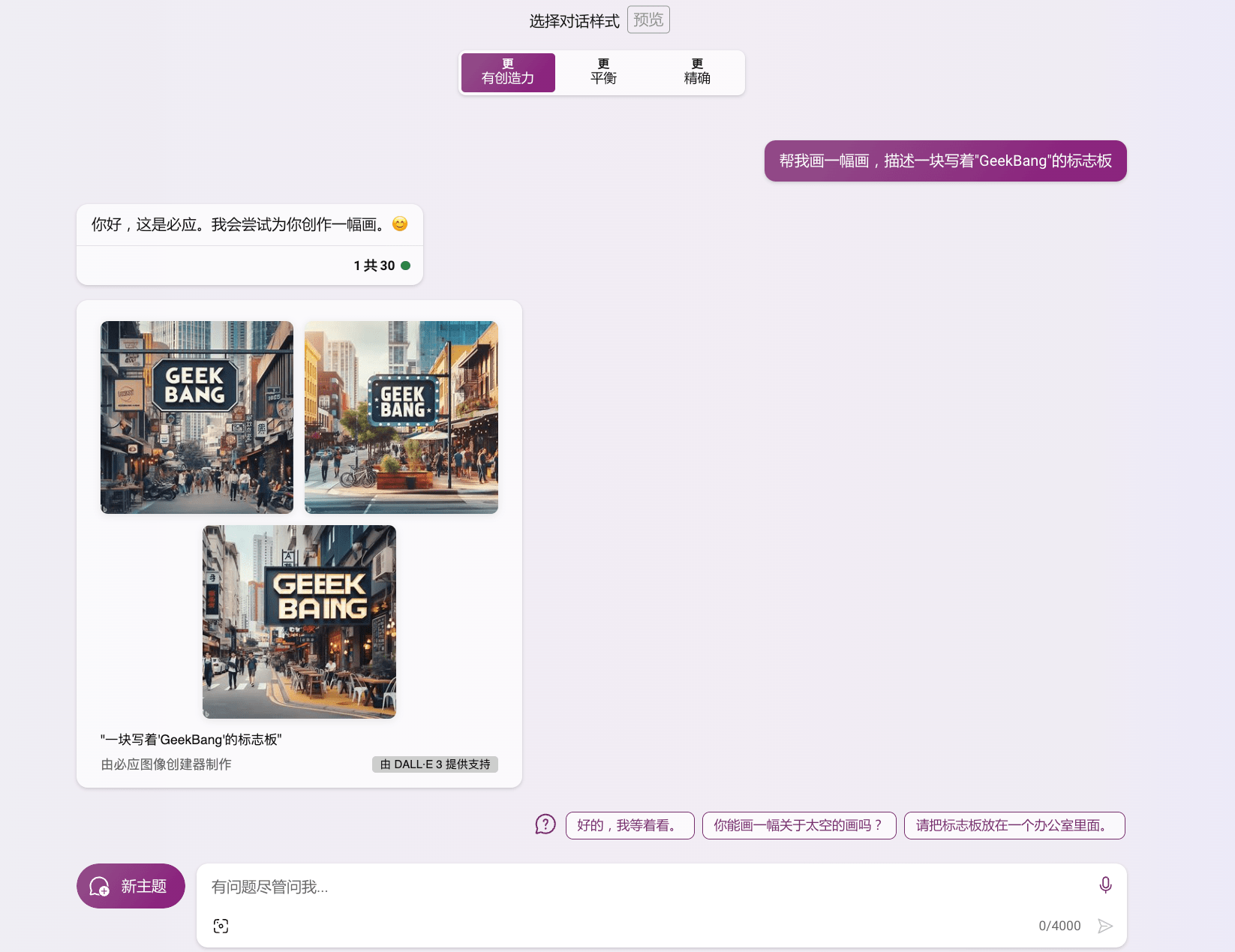
Task: Switch to the 更平衡 conversation style
Action: pos(603,72)
